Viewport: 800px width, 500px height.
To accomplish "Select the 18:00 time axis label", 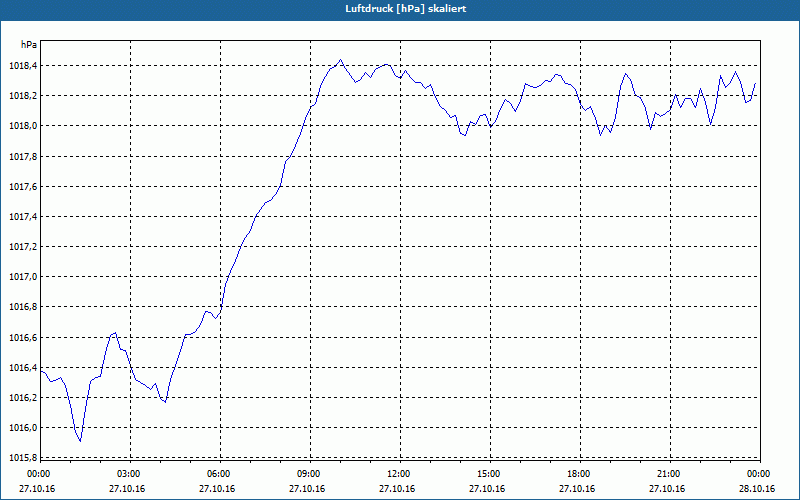I will click(x=580, y=474).
